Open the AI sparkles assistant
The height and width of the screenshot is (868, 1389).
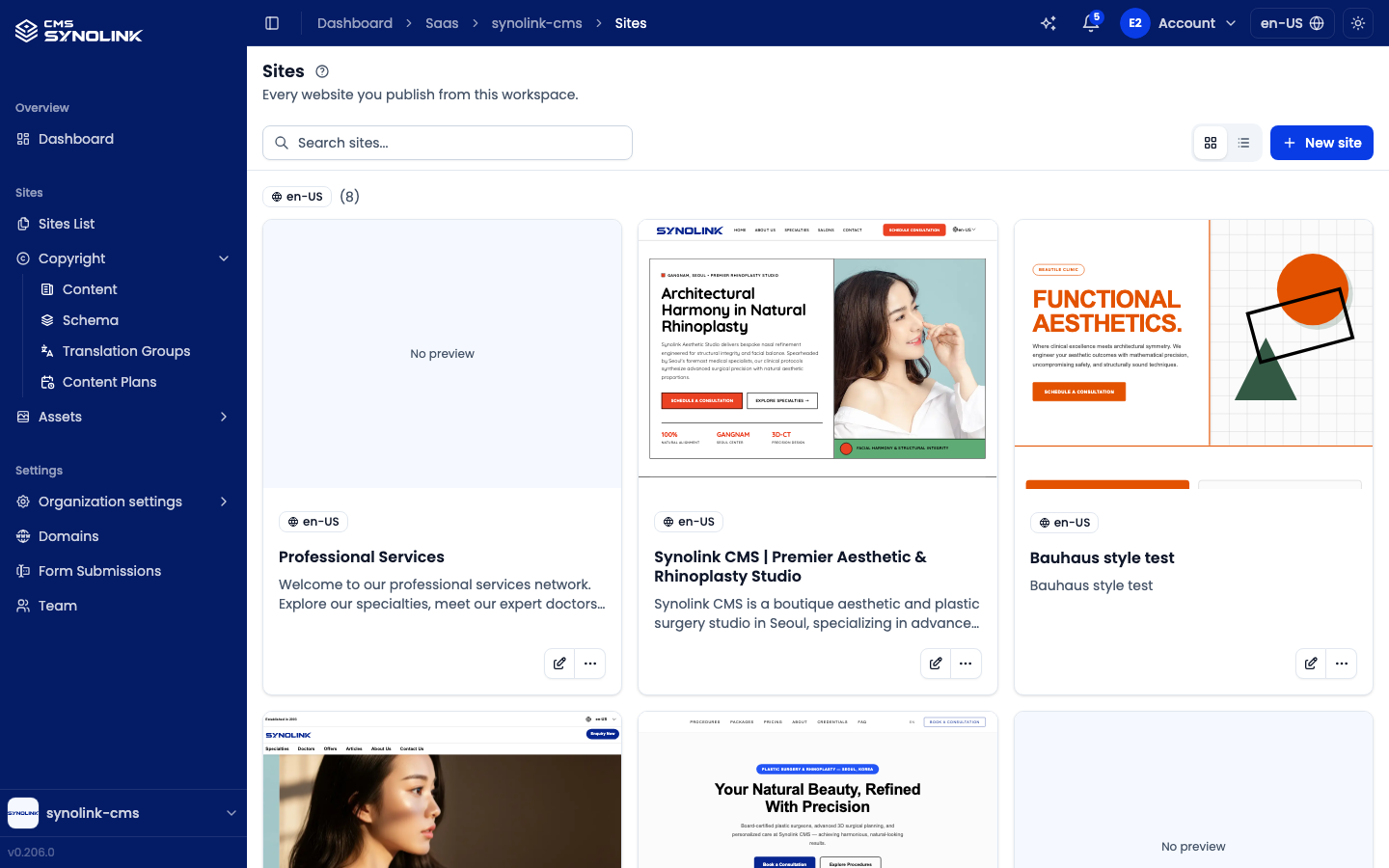coord(1049,23)
